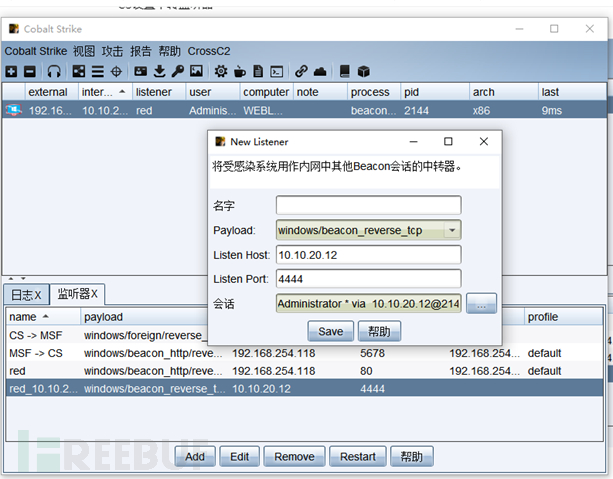Select the red_10.10.2... listener row
613x479 pixels.
pos(304,389)
